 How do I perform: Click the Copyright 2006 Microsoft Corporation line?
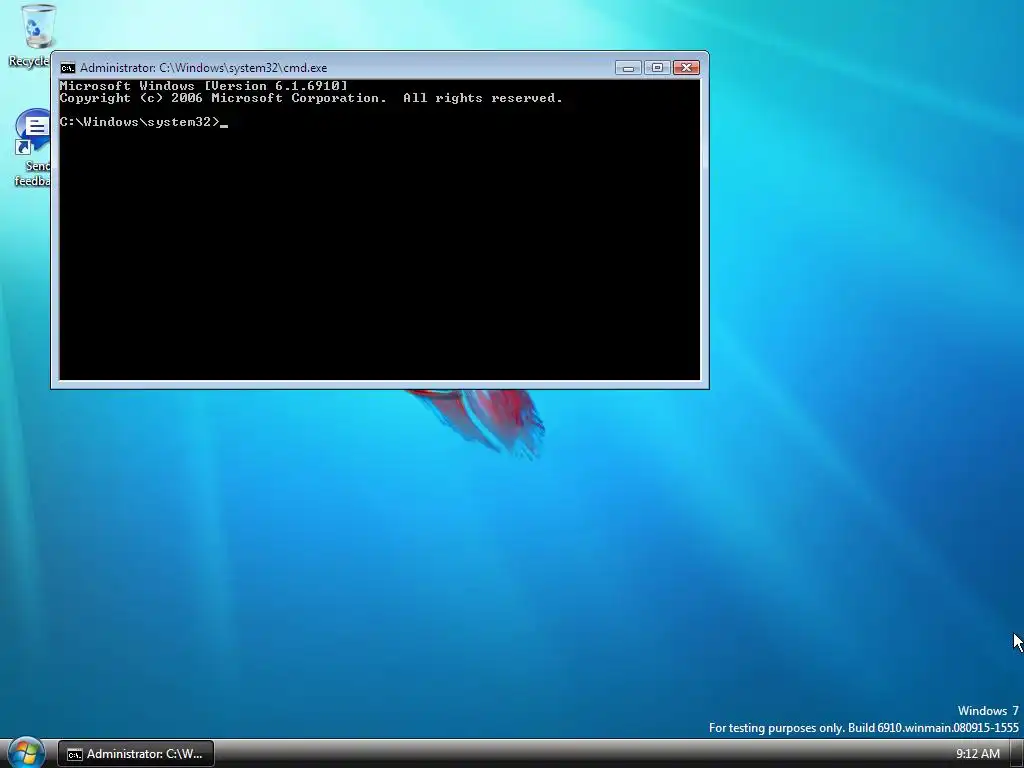coord(311,98)
